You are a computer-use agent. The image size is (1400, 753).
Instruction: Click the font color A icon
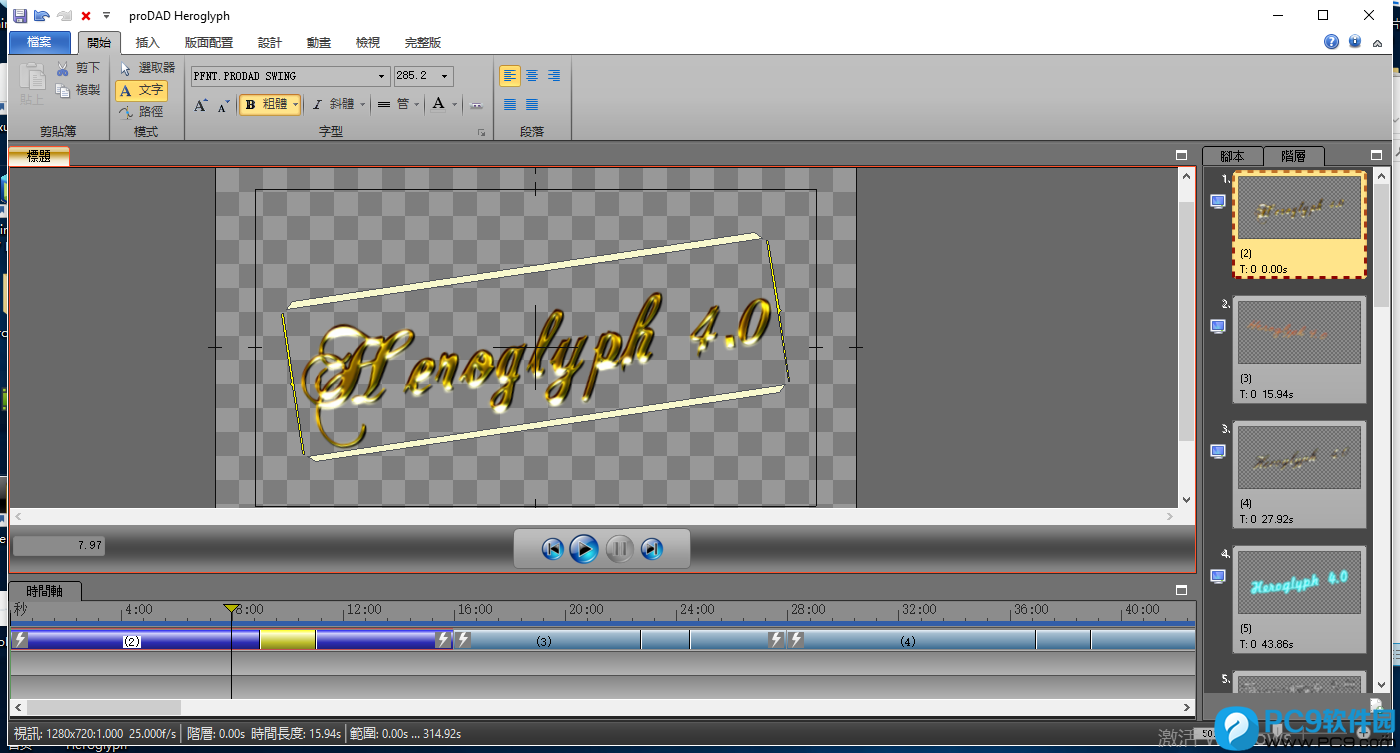438,104
